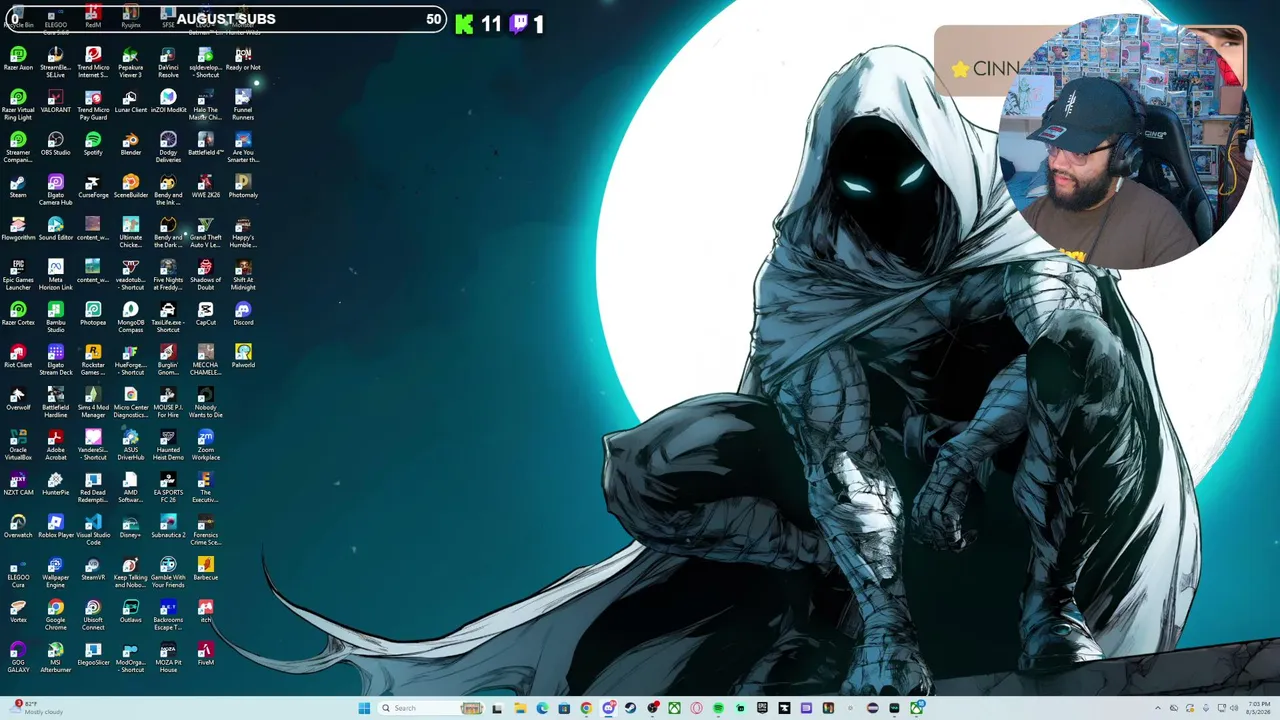Launch Google Chrome from the desktop shortcut
The height and width of the screenshot is (720, 1280).
coord(55,615)
